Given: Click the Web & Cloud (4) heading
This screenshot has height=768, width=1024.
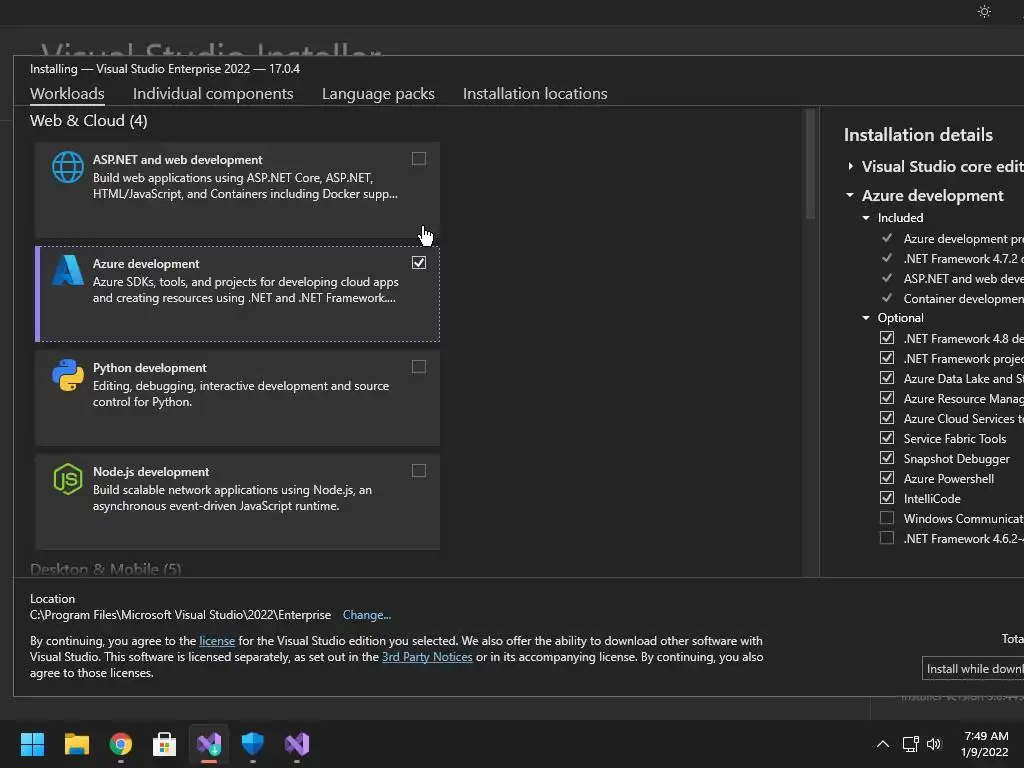Looking at the screenshot, I should click(x=89, y=121).
